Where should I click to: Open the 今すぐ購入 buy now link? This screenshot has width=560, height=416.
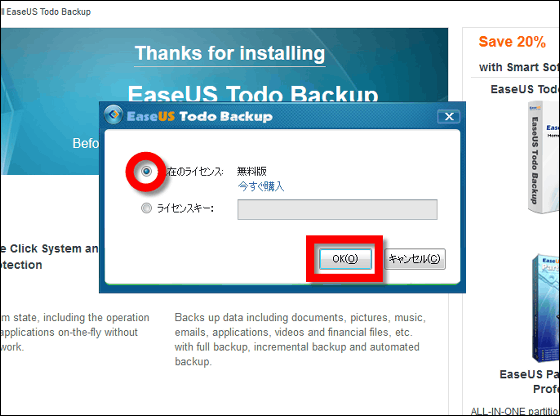pos(261,186)
